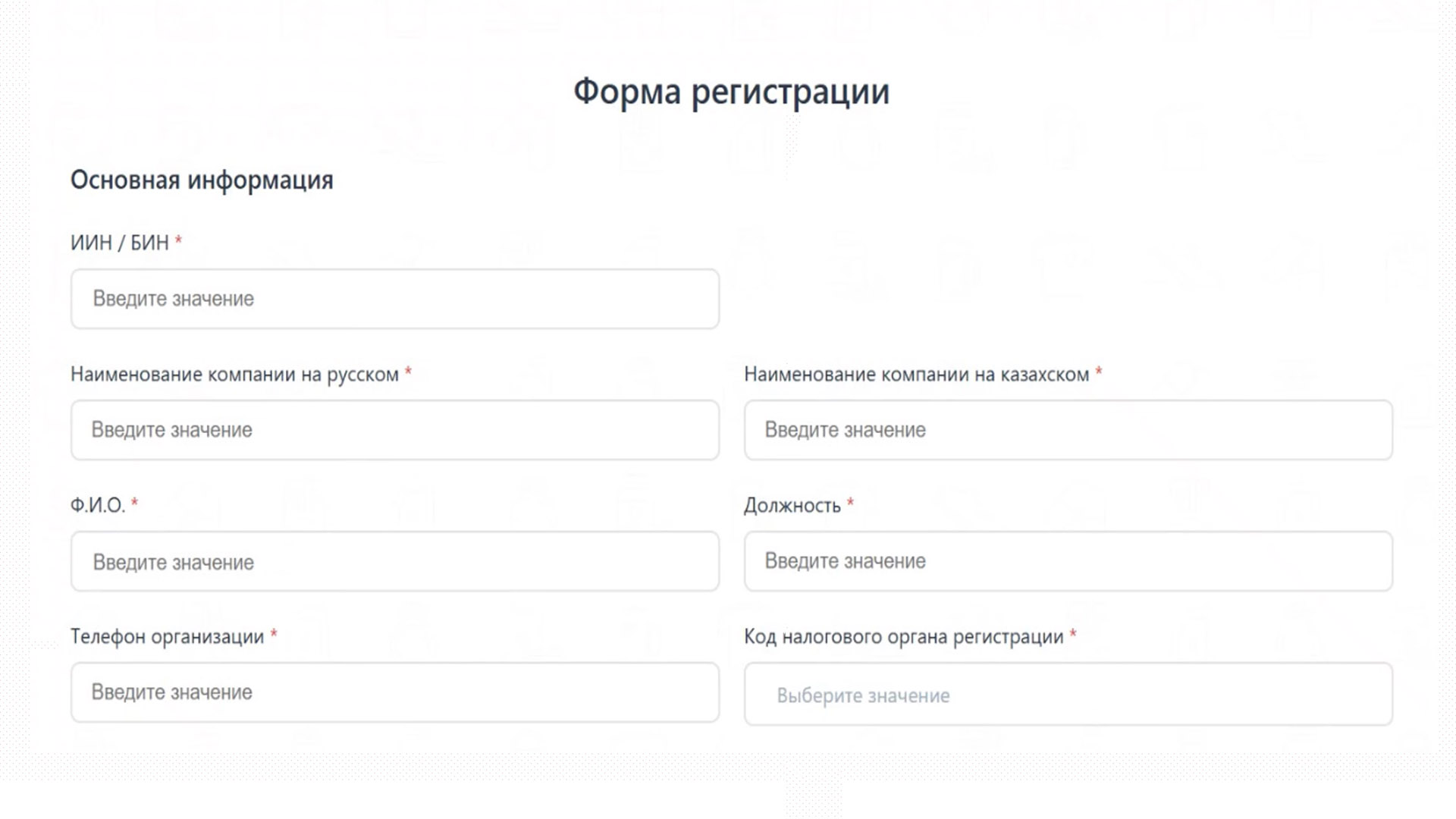Open the Код налогового органа регистрации dropdown
This screenshot has height=819, width=1456.
(x=1069, y=694)
